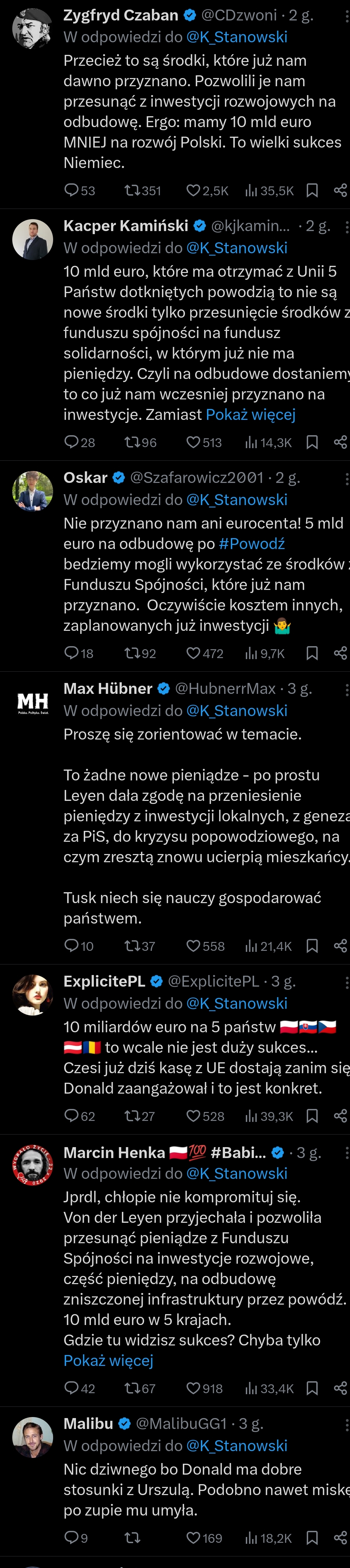Bookmark Max Hübner's tweet
The image size is (350, 1568).
click(x=312, y=945)
